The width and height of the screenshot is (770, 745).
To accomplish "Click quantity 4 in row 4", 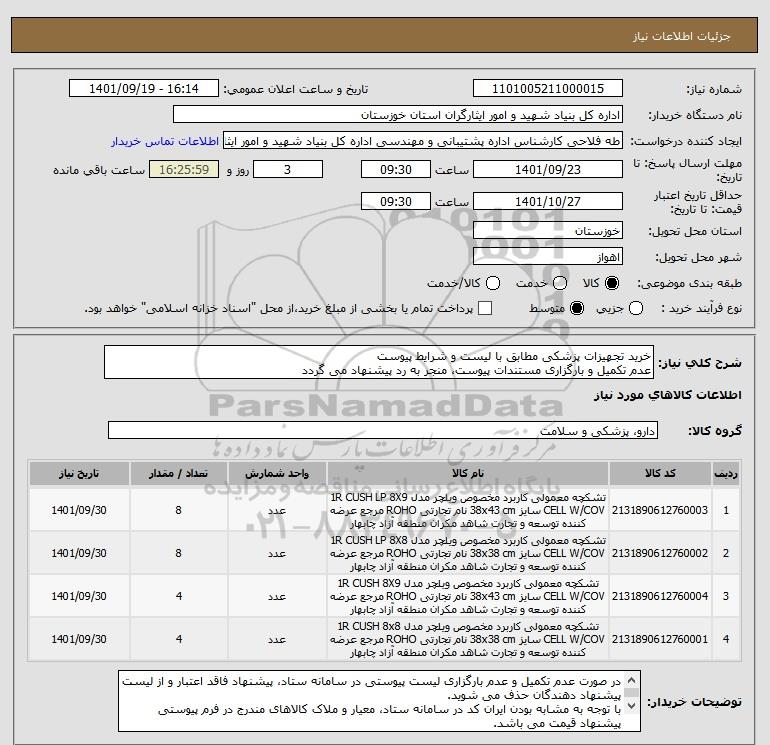I will pos(179,639).
